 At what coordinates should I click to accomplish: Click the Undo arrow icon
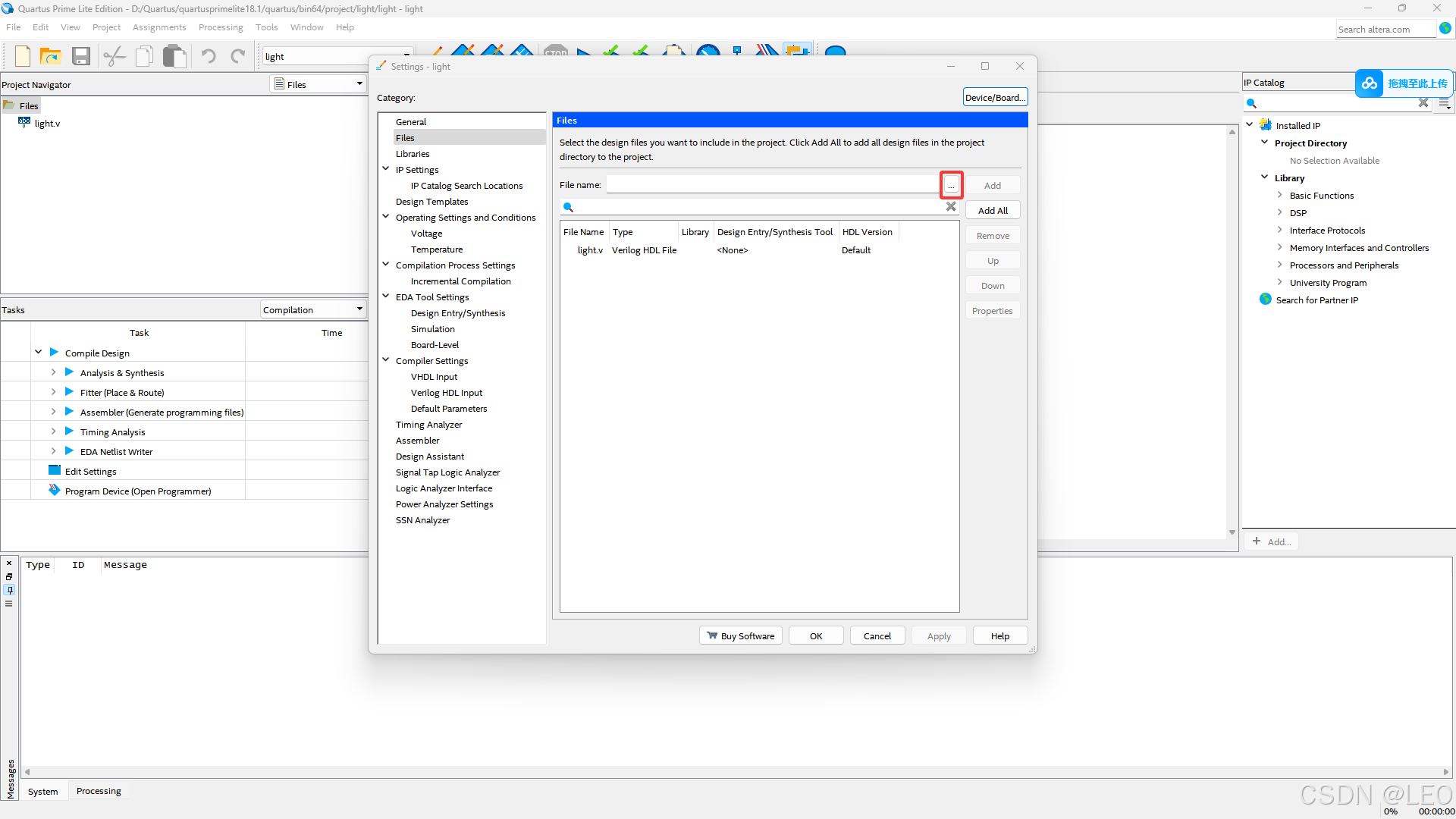coord(208,56)
